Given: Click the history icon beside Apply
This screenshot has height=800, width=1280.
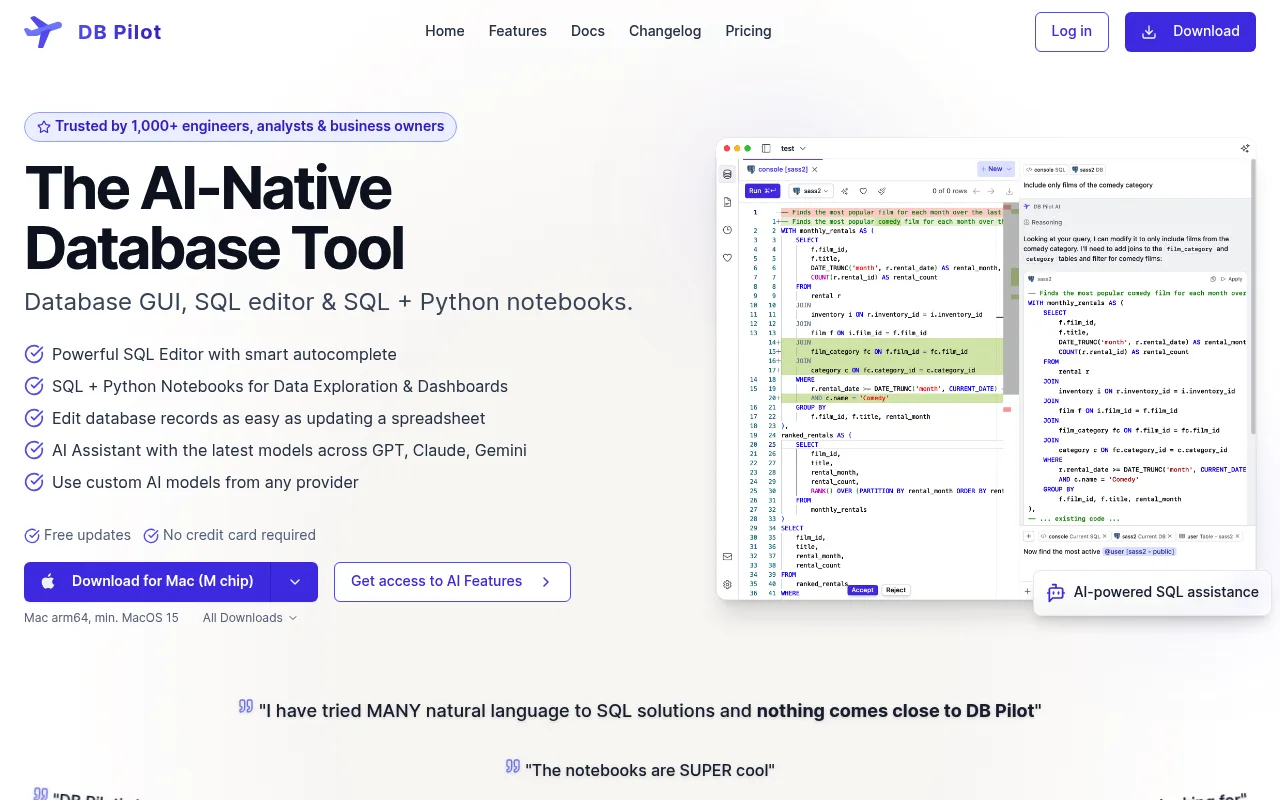Looking at the screenshot, I should [x=1212, y=279].
